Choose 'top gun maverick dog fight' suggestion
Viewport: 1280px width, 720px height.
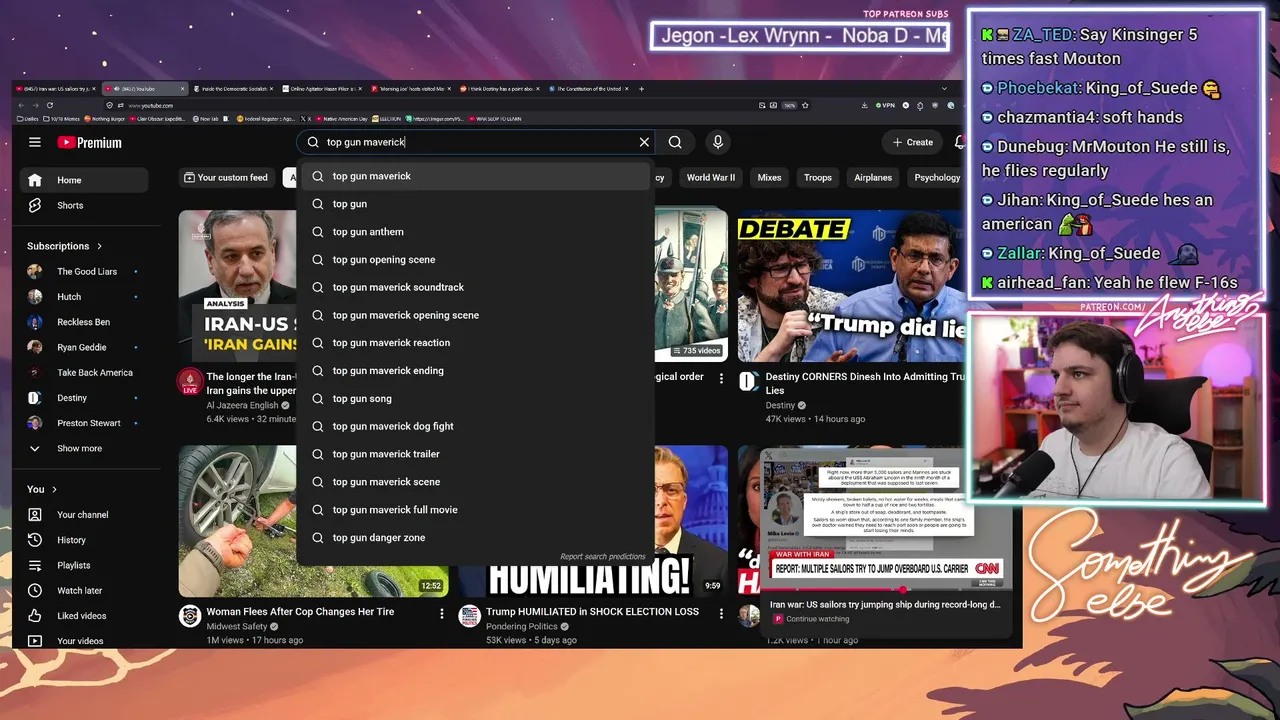tap(476, 426)
